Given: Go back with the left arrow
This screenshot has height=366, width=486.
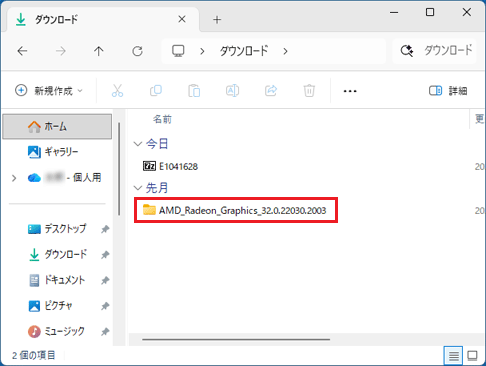Looking at the screenshot, I should point(22,51).
